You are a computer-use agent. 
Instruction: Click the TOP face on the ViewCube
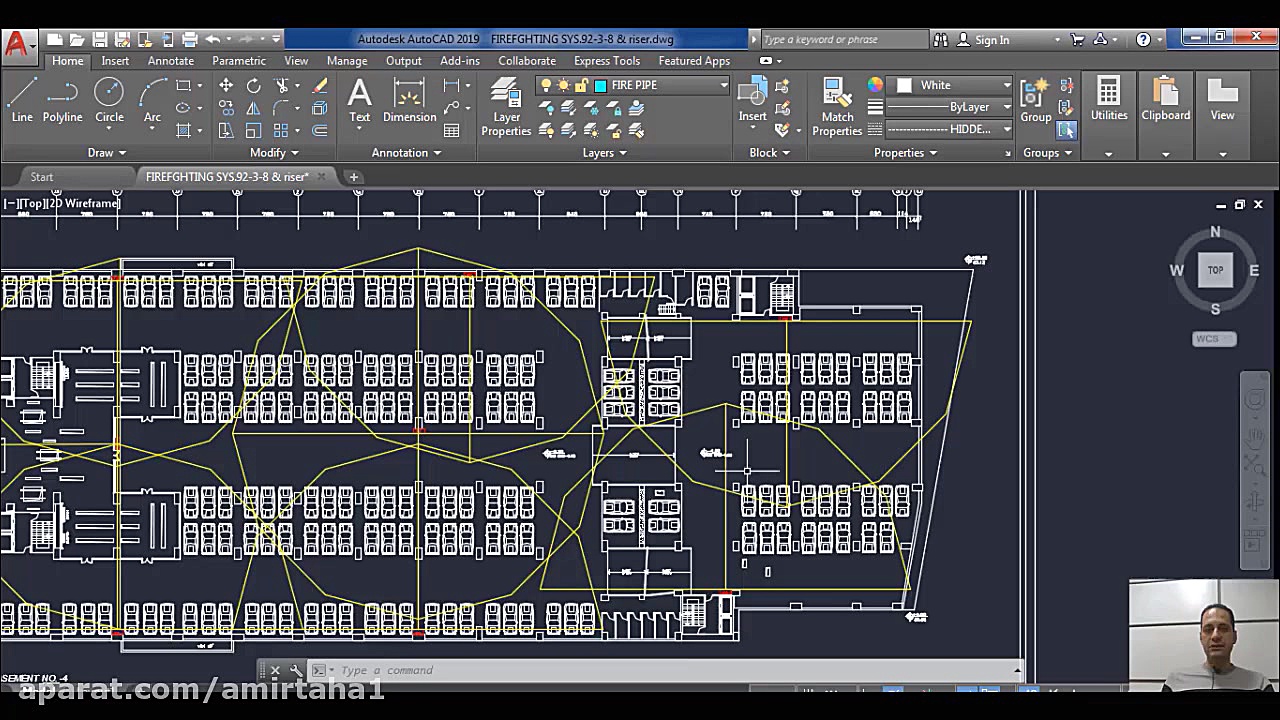pos(1215,270)
